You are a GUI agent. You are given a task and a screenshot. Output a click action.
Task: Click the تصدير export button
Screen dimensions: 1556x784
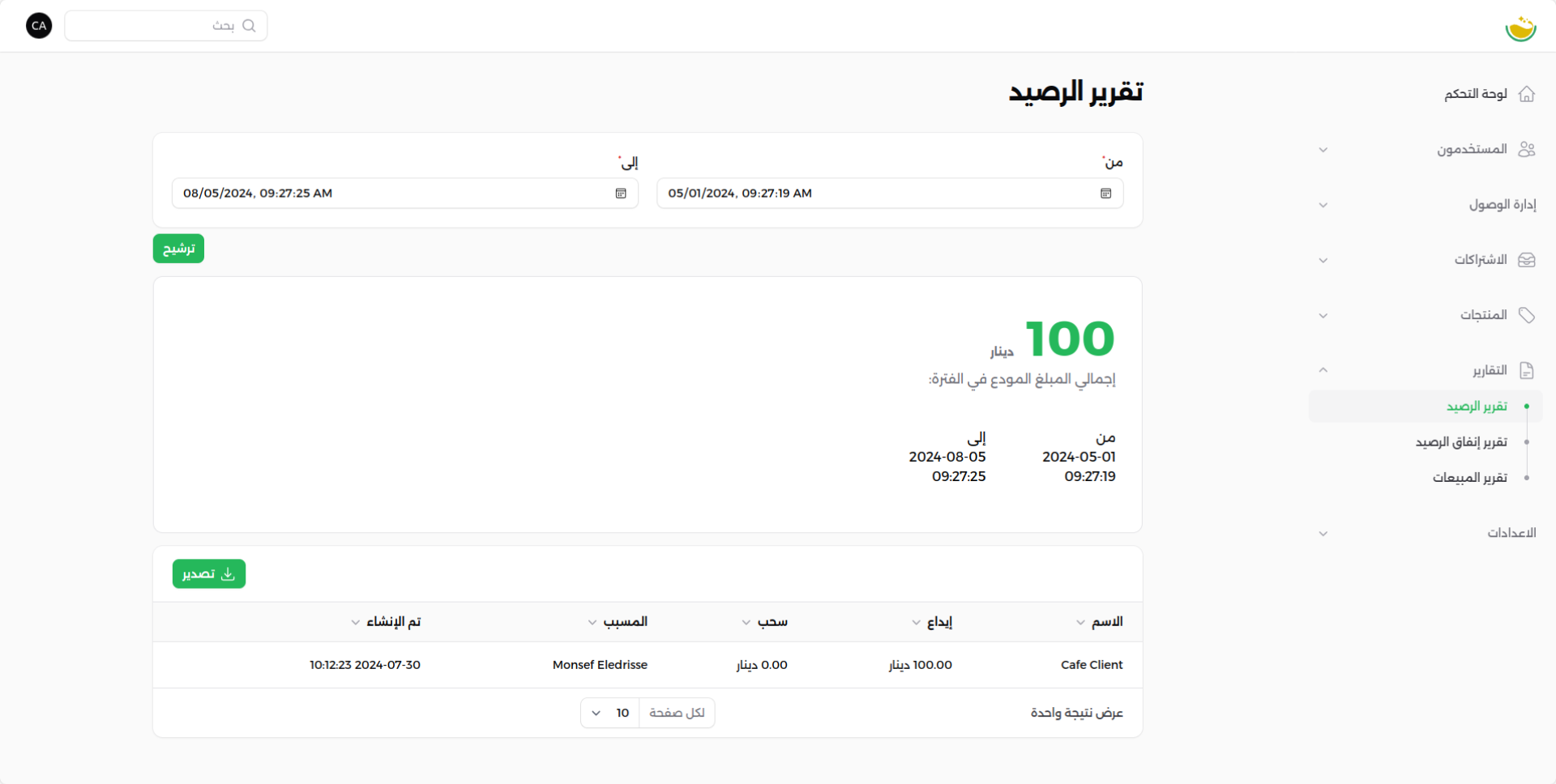click(x=209, y=574)
